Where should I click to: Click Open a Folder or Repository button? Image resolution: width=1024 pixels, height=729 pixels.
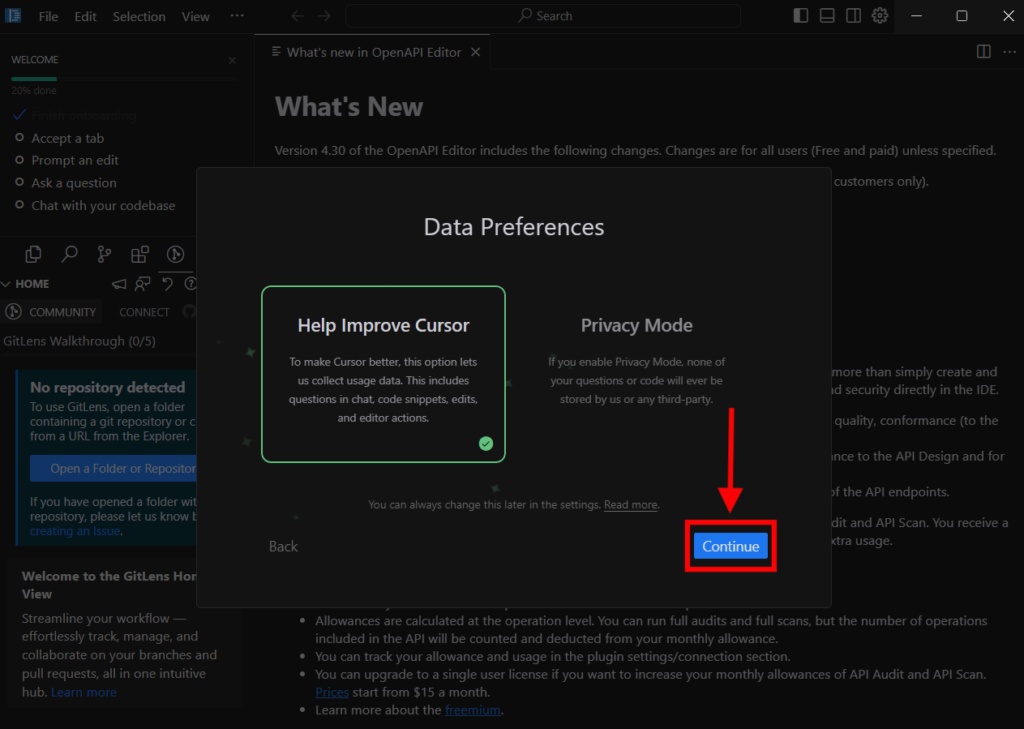[x=113, y=468]
